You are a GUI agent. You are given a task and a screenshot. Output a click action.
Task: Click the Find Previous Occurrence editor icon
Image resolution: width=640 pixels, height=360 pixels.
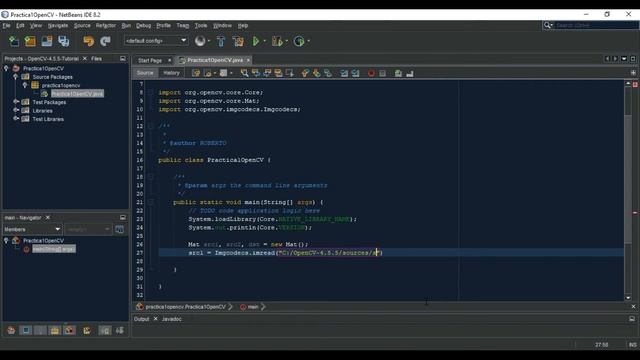(x=256, y=73)
